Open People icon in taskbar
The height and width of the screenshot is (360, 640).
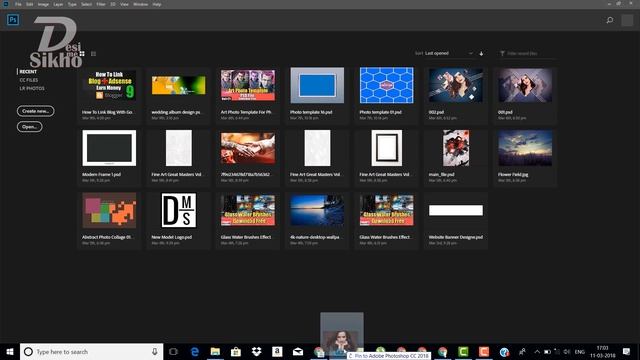tap(522, 351)
